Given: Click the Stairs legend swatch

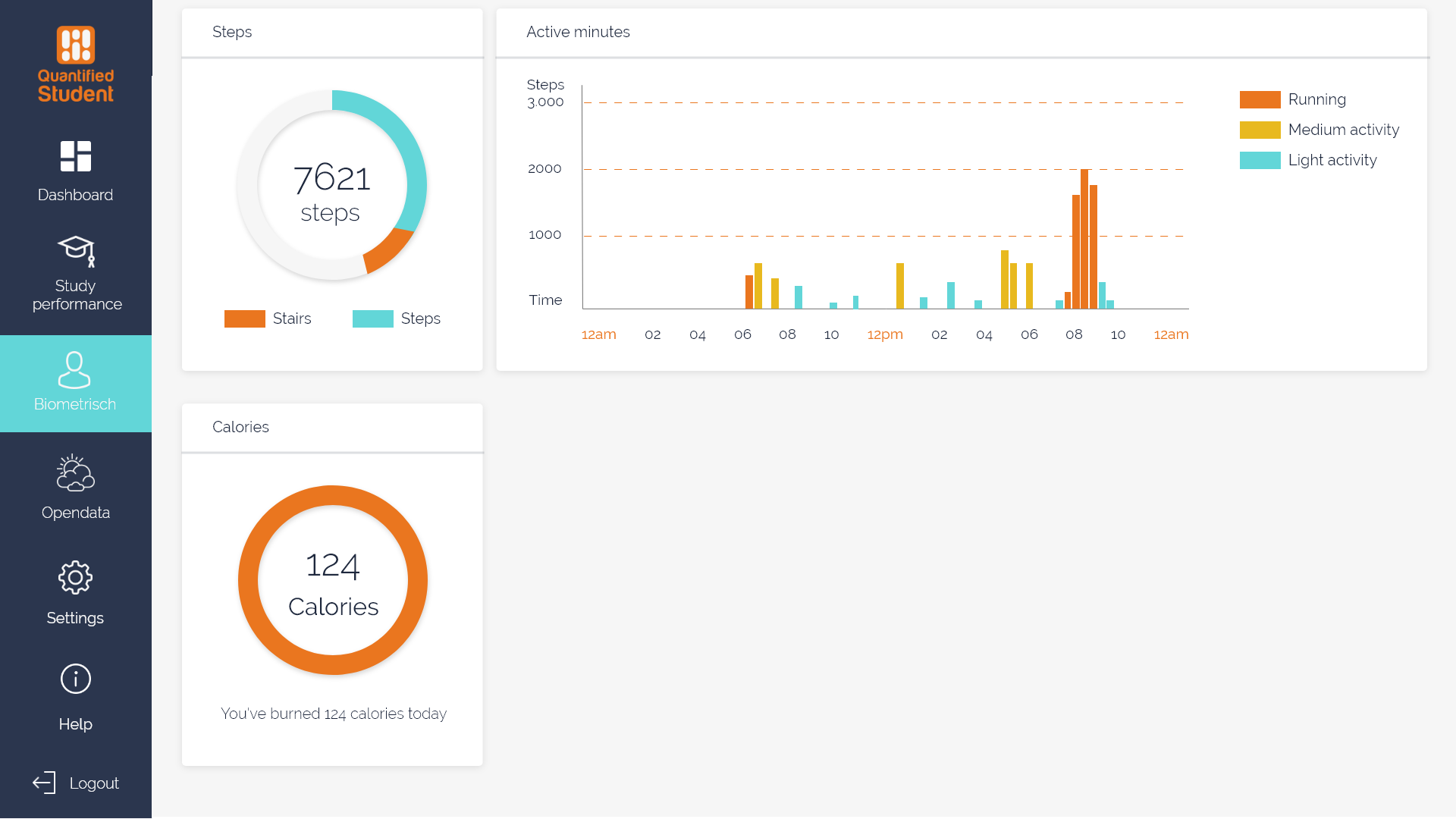Looking at the screenshot, I should [244, 318].
